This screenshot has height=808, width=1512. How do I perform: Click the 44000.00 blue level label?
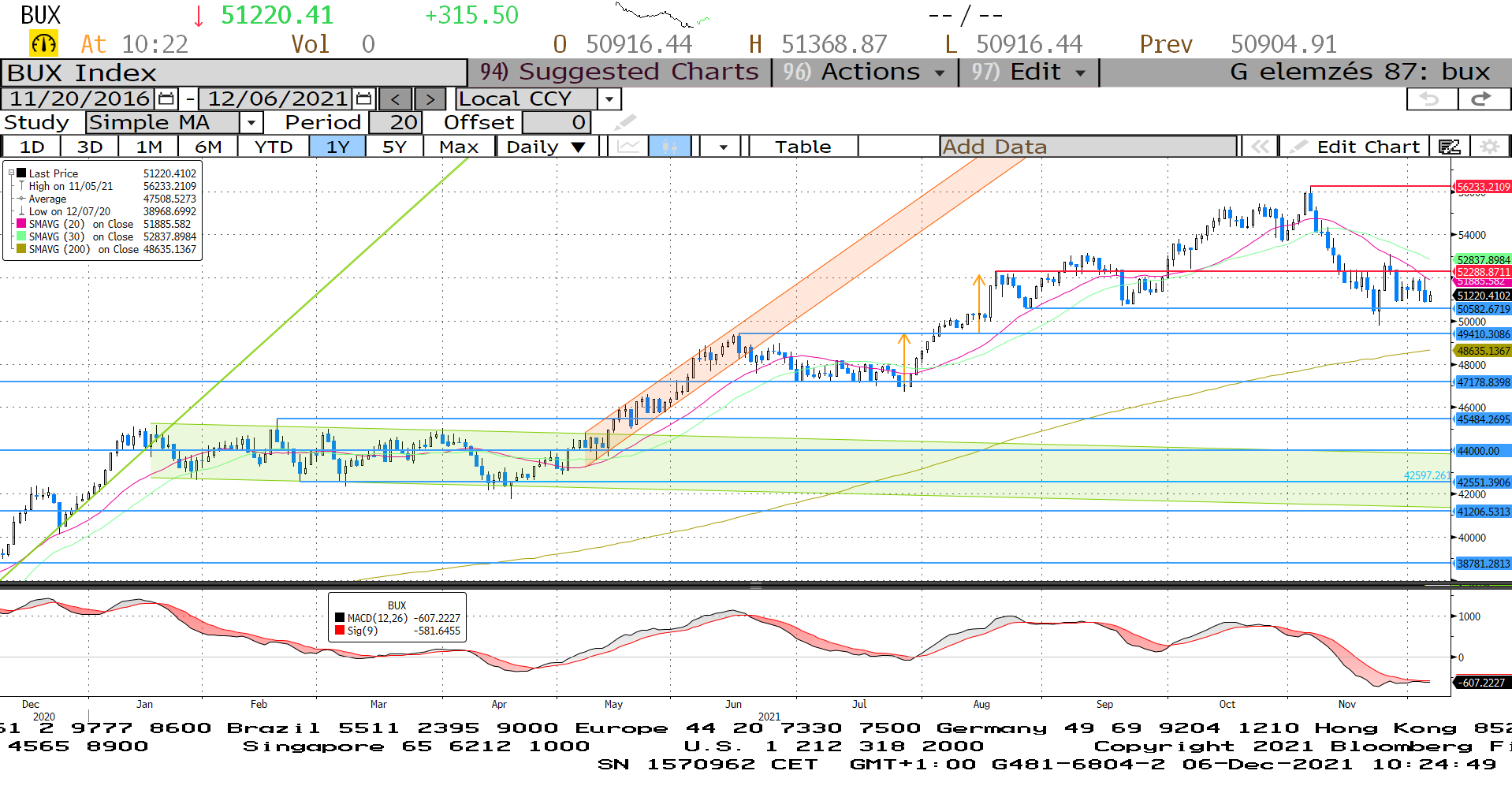tap(1482, 451)
